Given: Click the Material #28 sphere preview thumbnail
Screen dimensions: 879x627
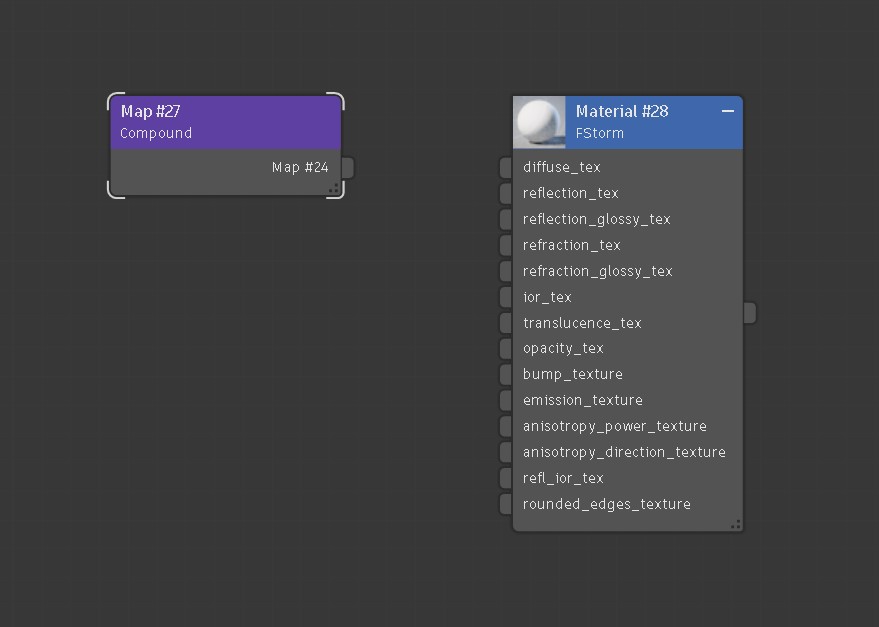Looking at the screenshot, I should 539,122.
